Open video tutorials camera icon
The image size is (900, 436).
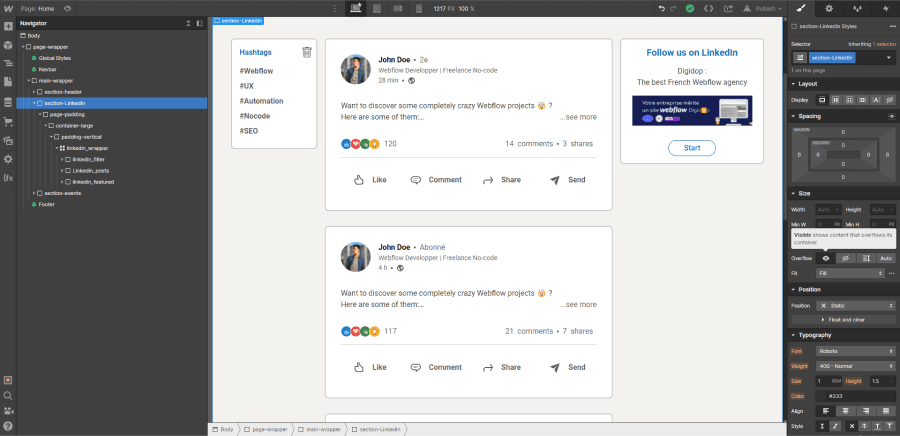[x=8, y=411]
